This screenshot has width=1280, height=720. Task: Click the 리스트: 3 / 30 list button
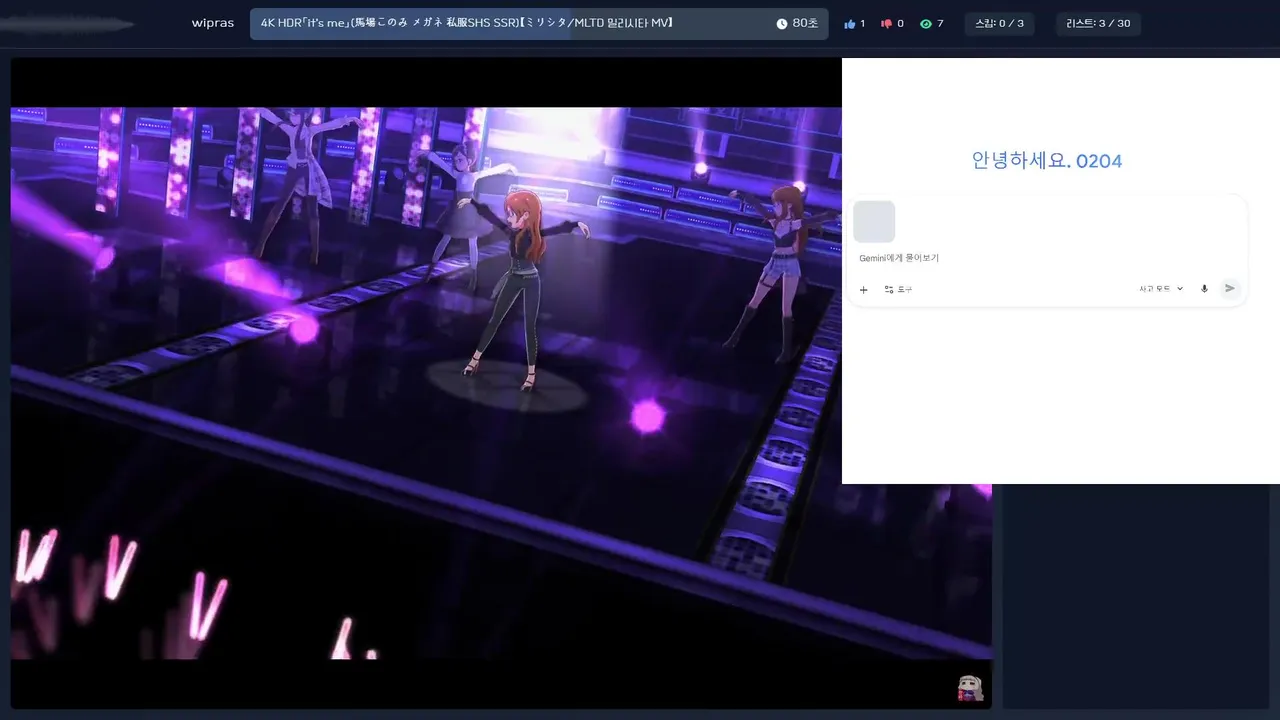(x=1098, y=24)
